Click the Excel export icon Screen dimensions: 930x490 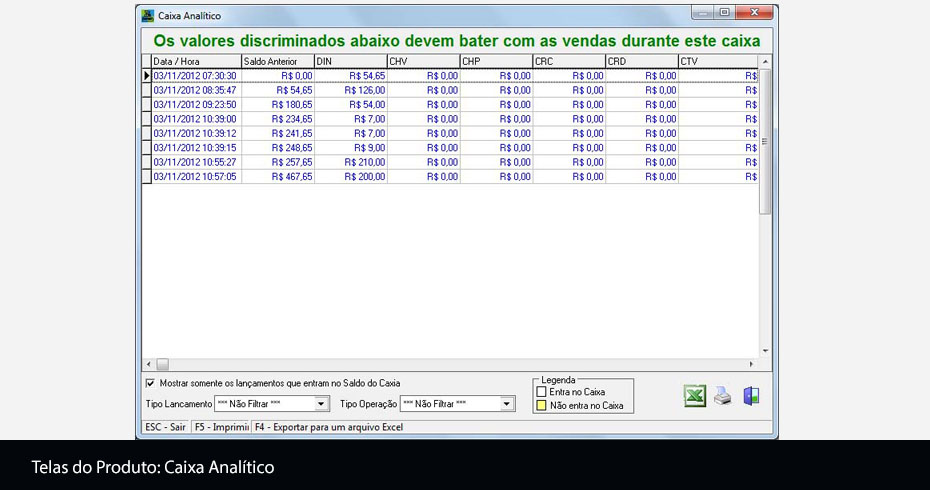(694, 396)
